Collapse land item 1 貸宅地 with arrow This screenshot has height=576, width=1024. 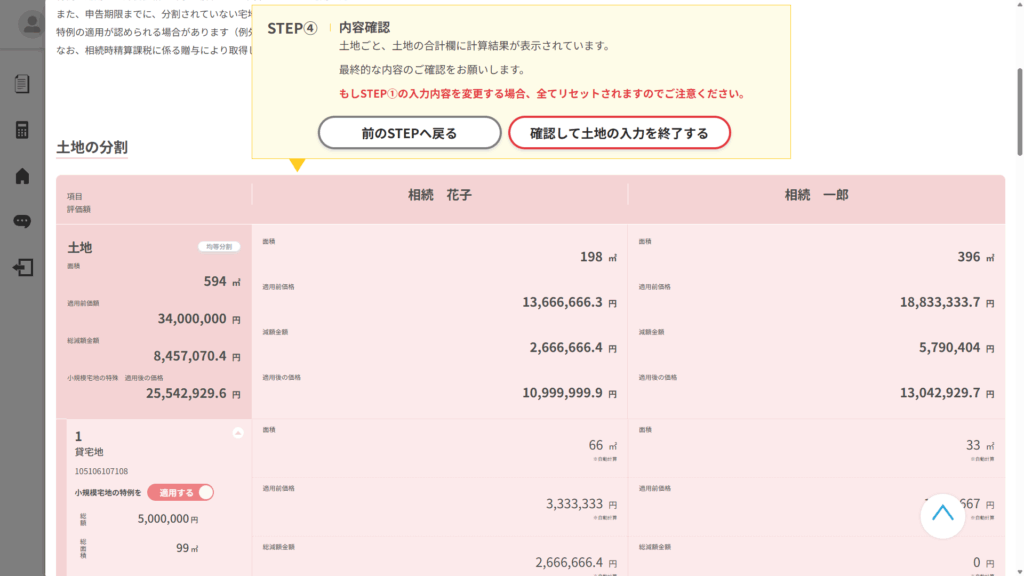(238, 433)
